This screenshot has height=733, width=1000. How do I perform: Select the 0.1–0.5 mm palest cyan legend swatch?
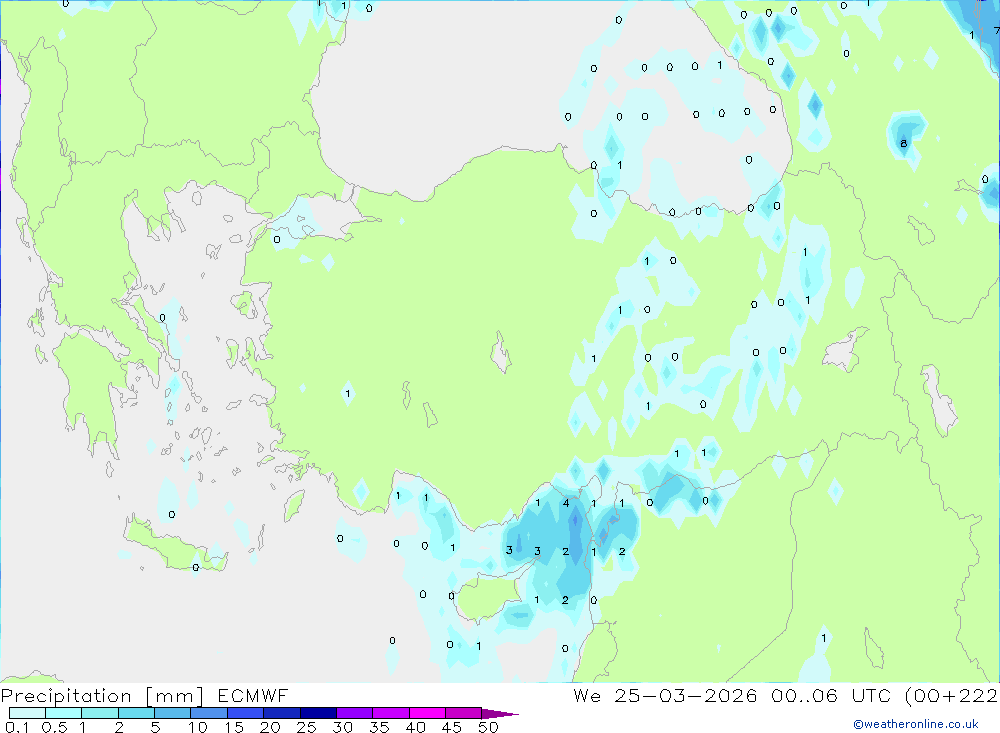coord(27,713)
